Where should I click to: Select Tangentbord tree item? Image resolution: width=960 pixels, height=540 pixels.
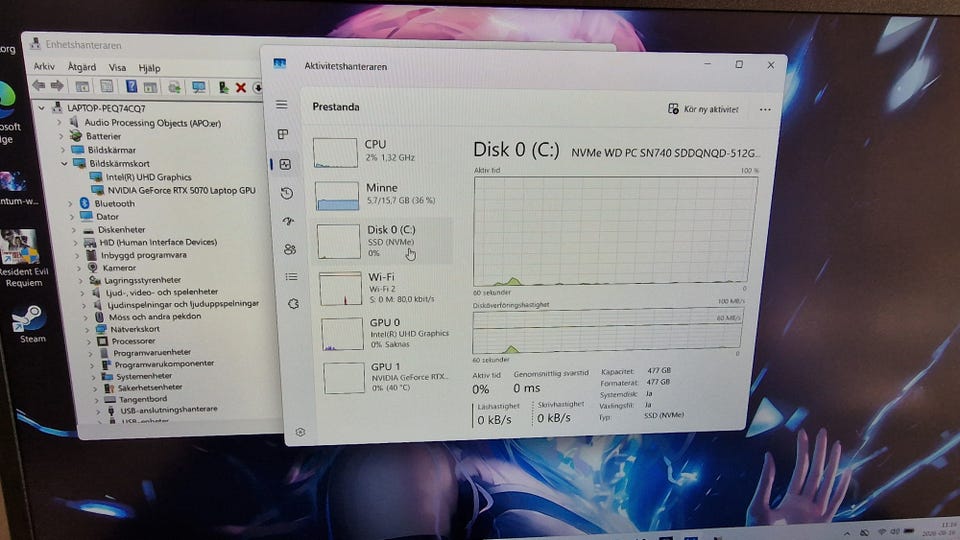point(143,399)
